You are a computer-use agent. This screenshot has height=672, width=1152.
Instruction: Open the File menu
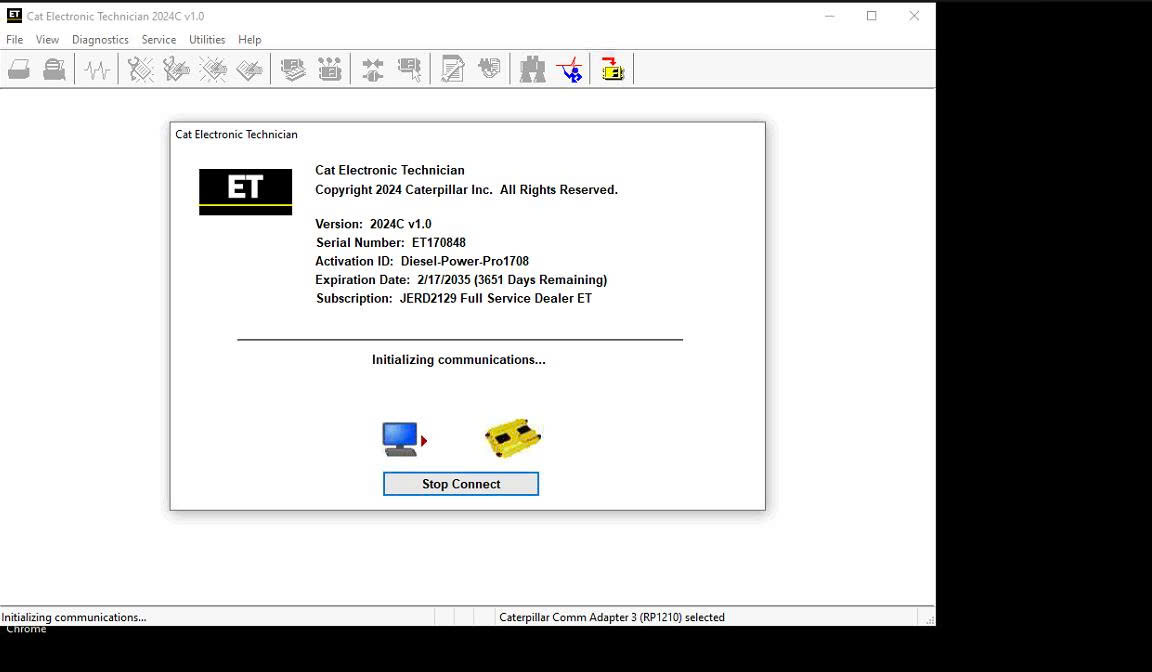[x=15, y=40]
